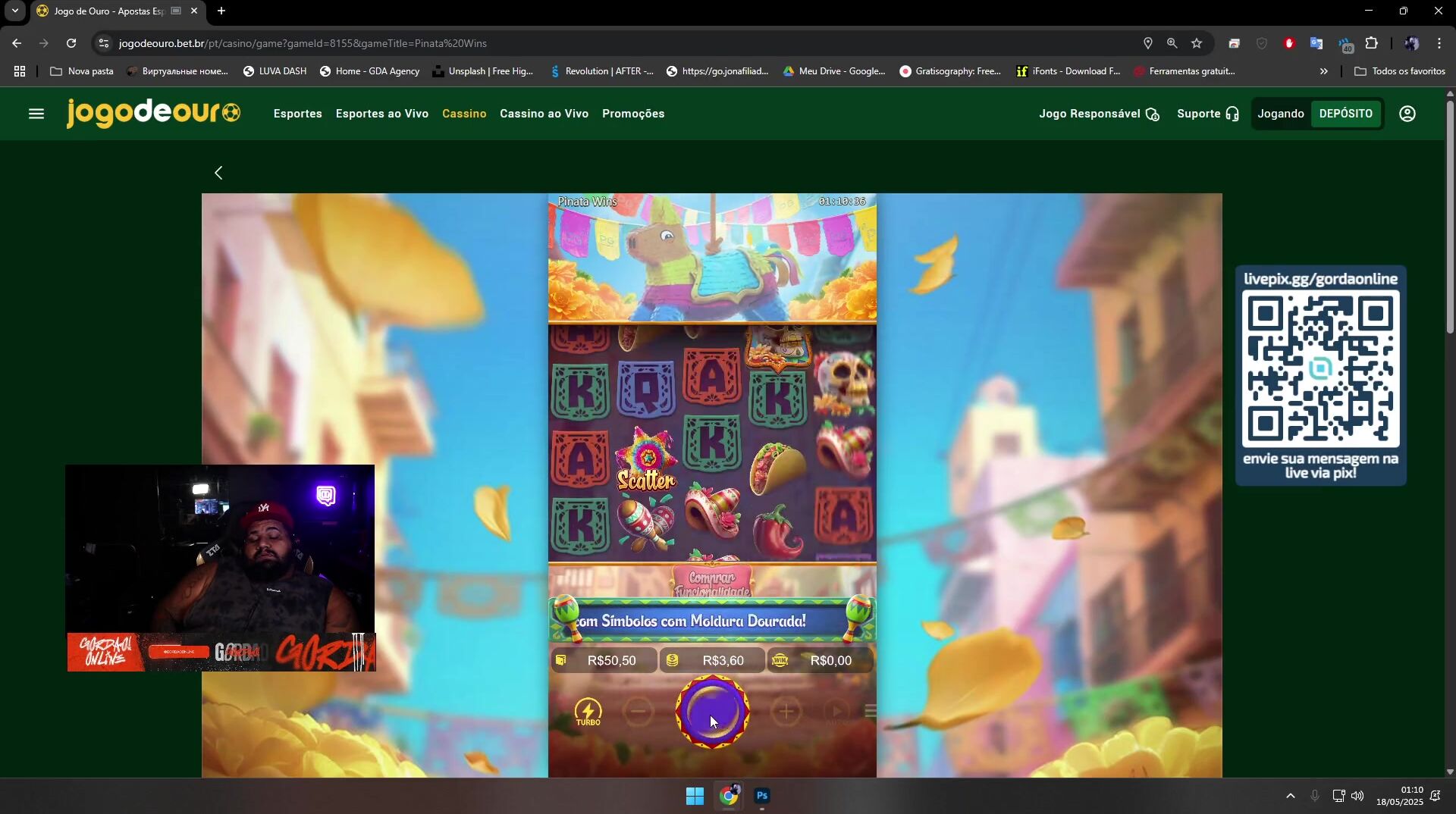The image size is (1456, 814).
Task: Open the Jogo Responsável link
Action: [x=1099, y=114]
